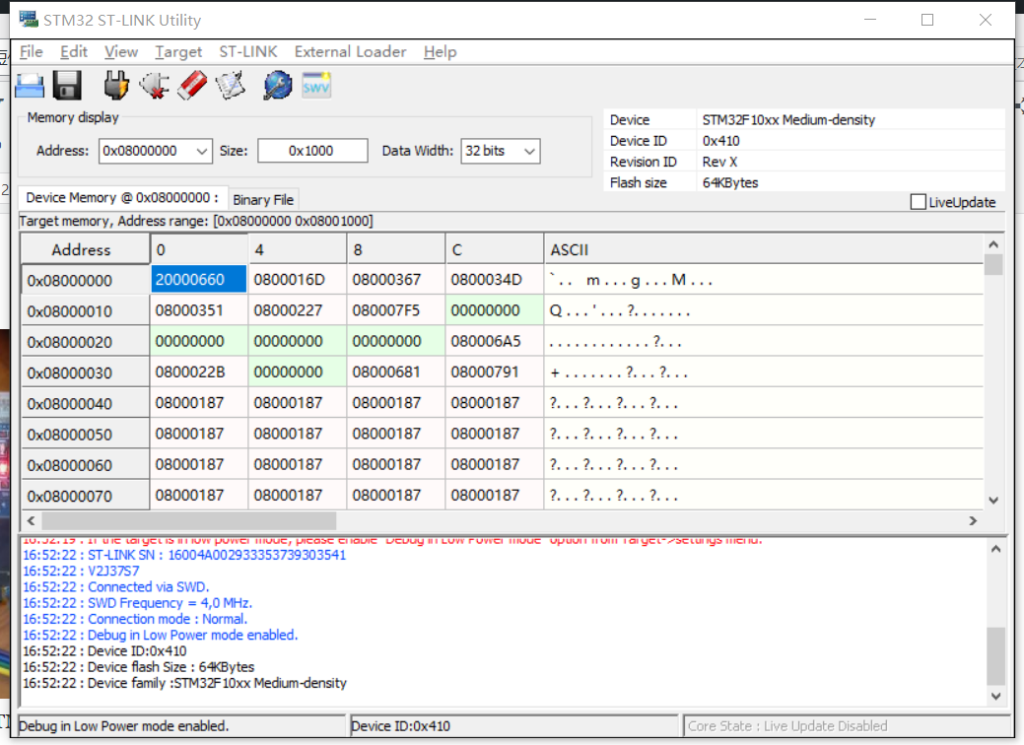Select memory cell 08000681
1024x745 pixels.
tap(396, 372)
